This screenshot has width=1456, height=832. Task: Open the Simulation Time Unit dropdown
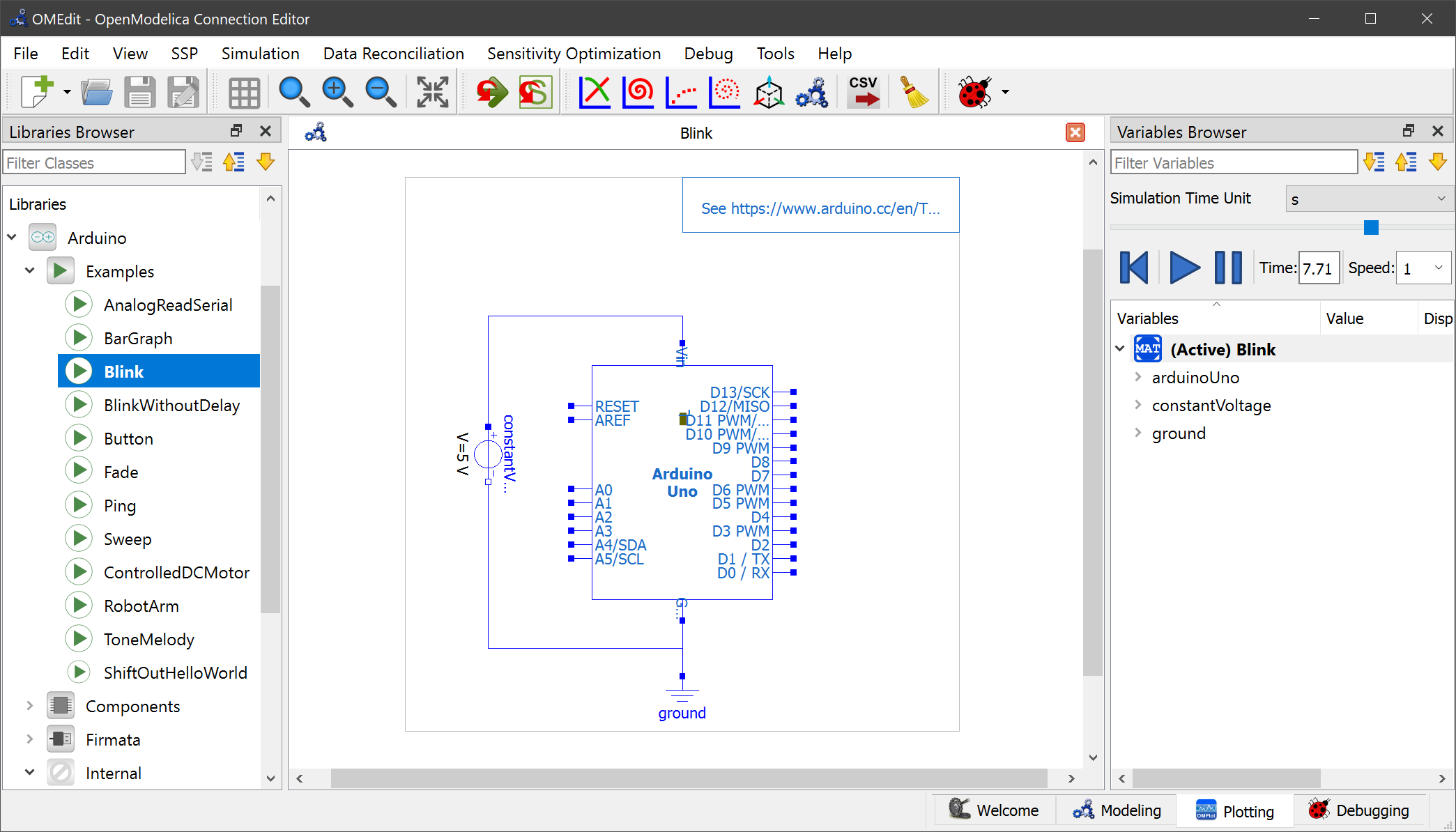click(1369, 199)
